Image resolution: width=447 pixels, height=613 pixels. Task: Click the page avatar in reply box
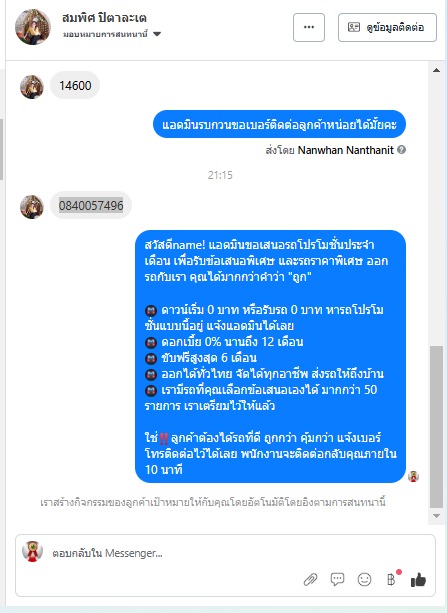click(32, 552)
